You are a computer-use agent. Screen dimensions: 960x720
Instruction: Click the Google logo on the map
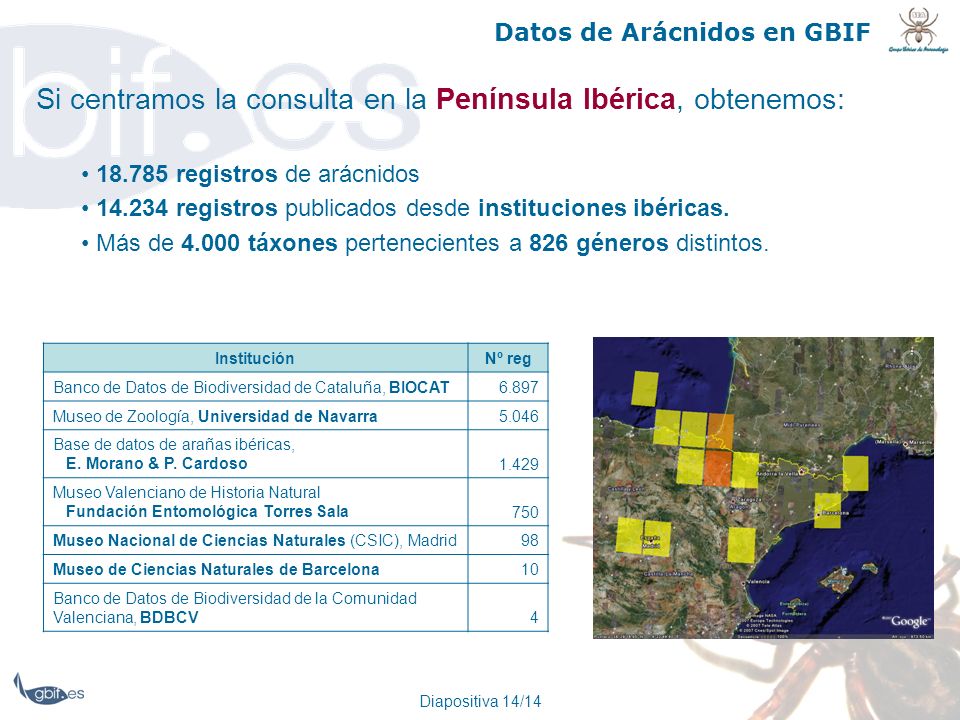tap(907, 621)
